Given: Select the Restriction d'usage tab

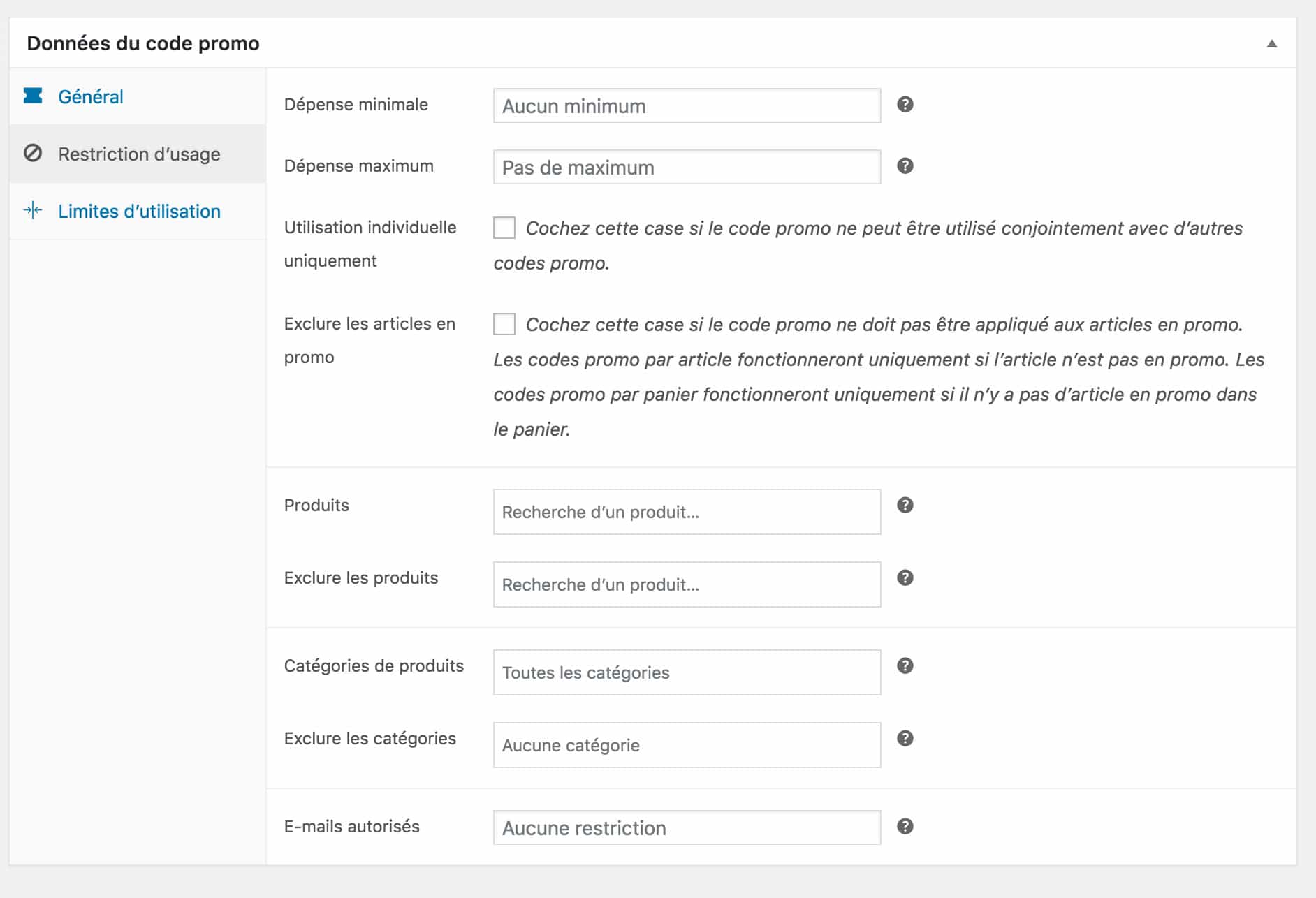Looking at the screenshot, I should 138,154.
